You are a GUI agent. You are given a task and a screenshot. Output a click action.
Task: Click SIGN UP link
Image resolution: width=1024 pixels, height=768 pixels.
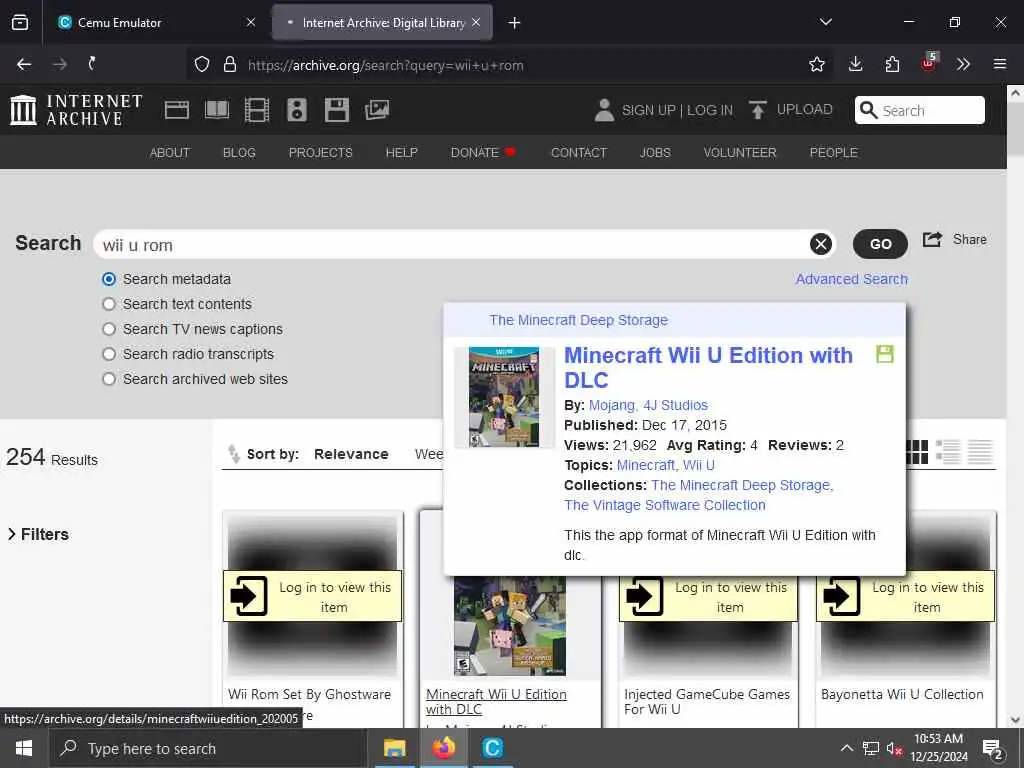click(648, 110)
